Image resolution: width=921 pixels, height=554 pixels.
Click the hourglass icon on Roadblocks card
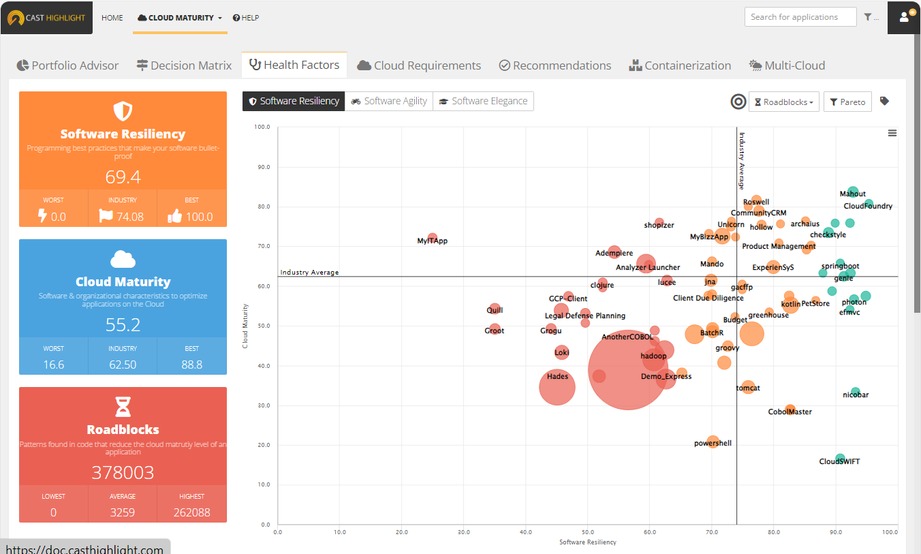coord(123,407)
